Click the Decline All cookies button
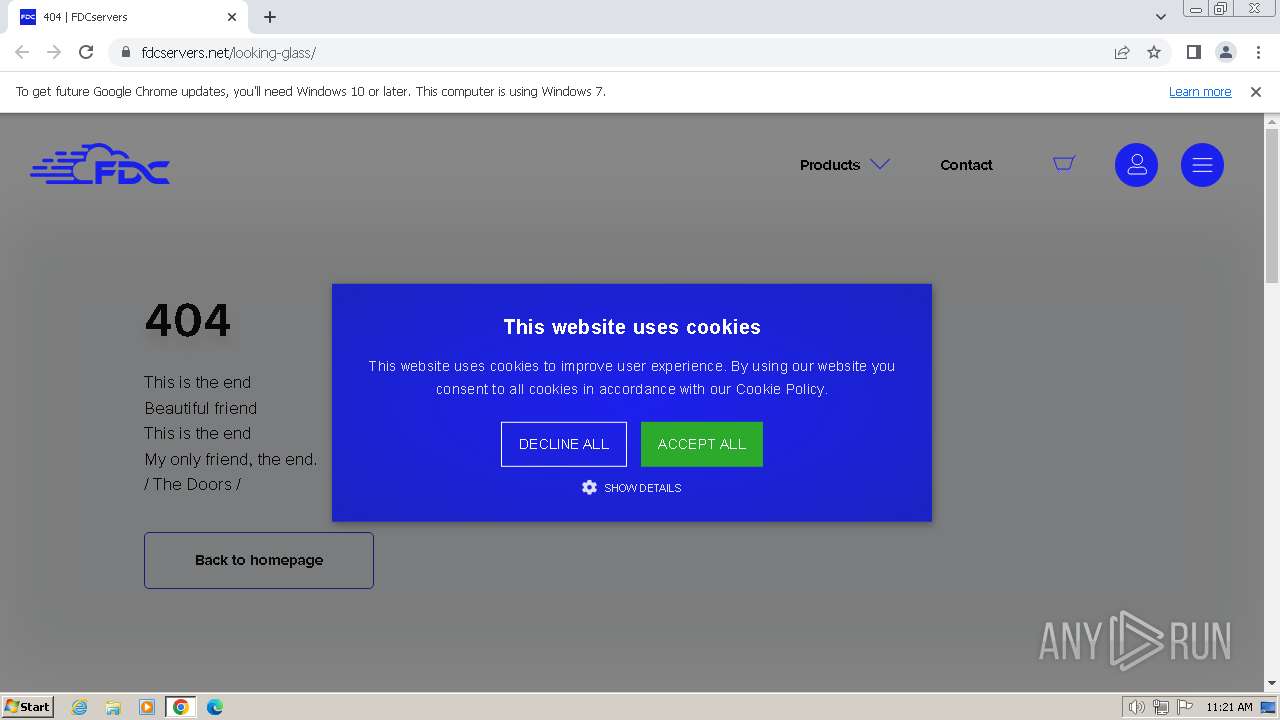Screen dimensions: 1280x720 pyautogui.click(x=564, y=444)
